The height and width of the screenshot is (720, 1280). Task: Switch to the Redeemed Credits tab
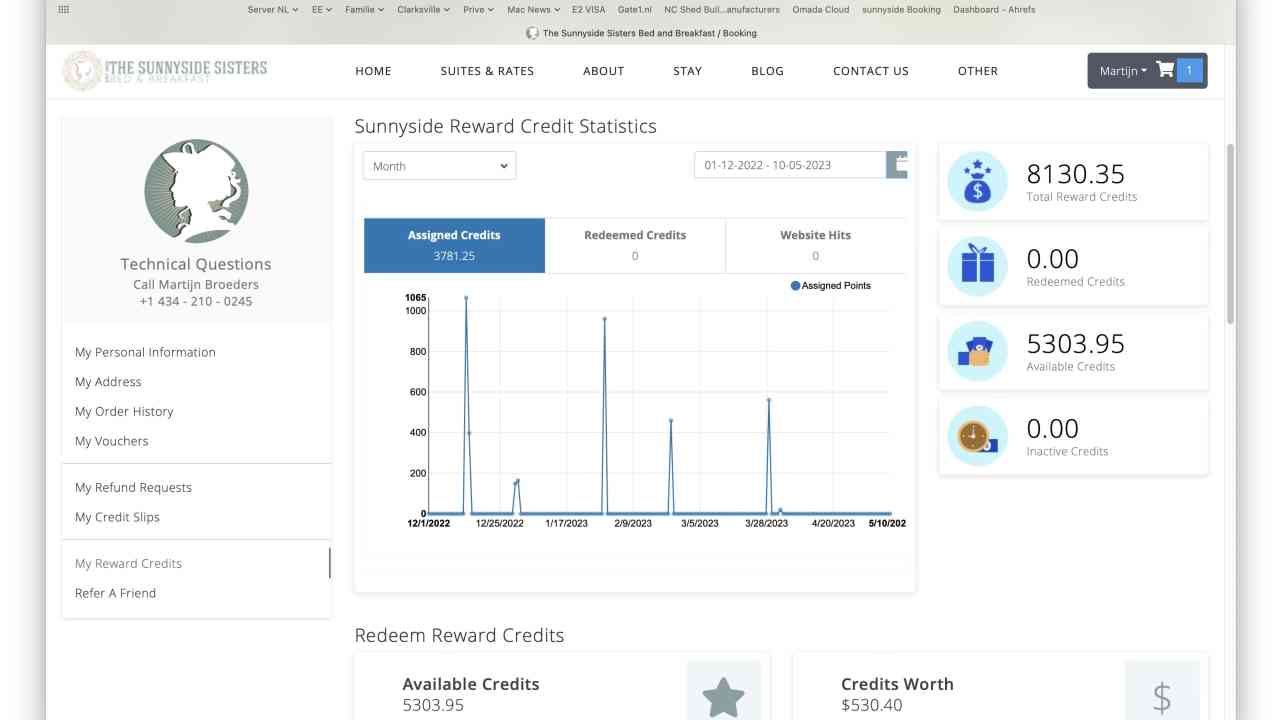[635, 245]
